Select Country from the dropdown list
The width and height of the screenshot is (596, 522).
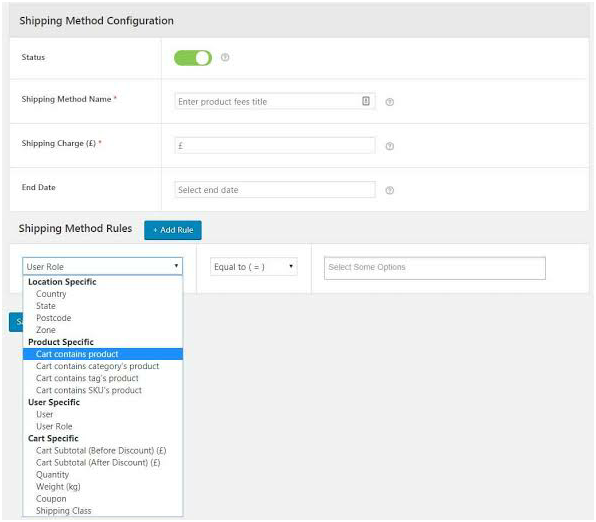pyautogui.click(x=103, y=294)
